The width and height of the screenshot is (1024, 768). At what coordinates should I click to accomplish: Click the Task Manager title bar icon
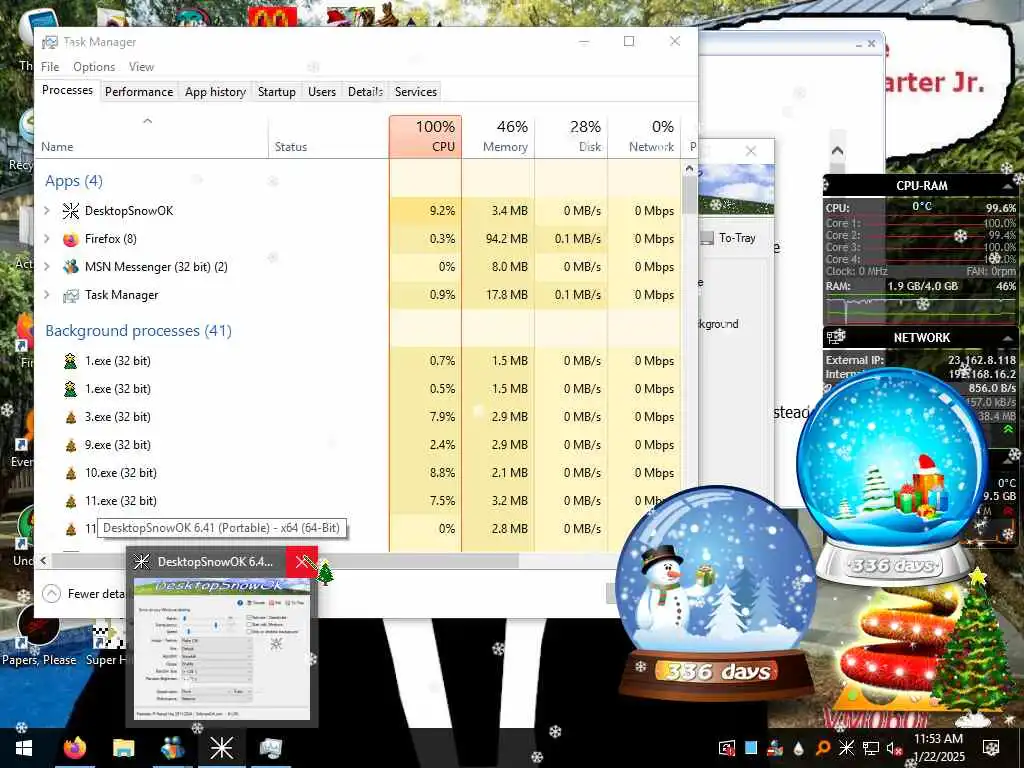(50, 42)
